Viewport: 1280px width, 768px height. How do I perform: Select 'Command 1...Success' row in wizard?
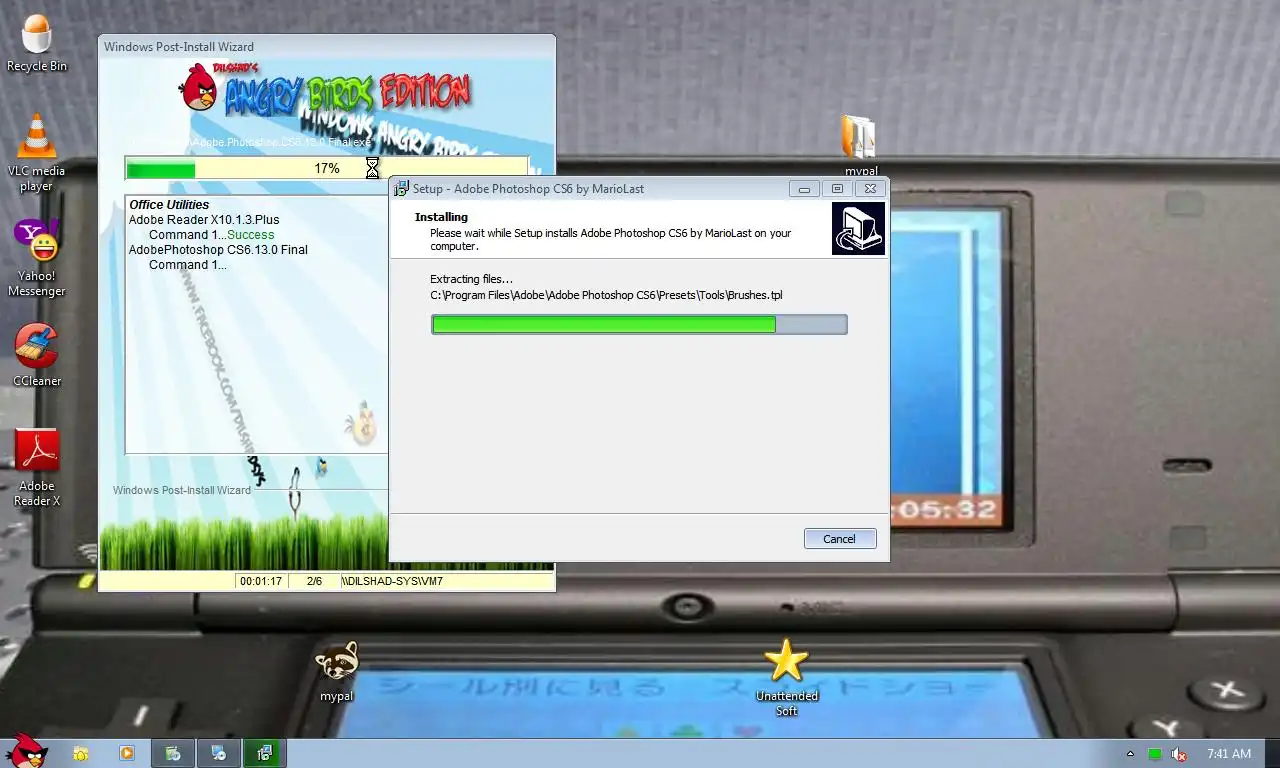click(211, 235)
